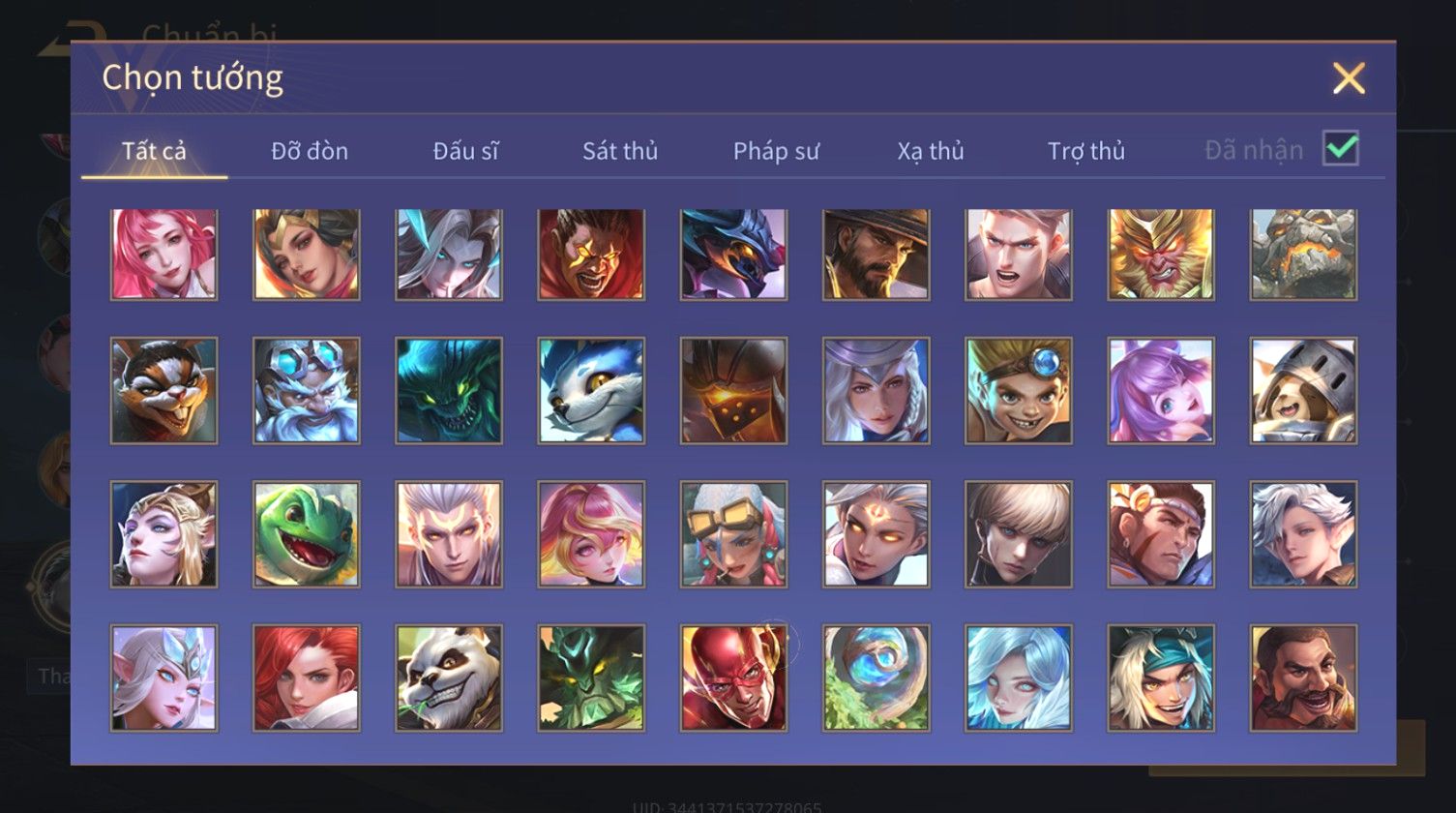Open the Sát thủ tab

(x=620, y=151)
